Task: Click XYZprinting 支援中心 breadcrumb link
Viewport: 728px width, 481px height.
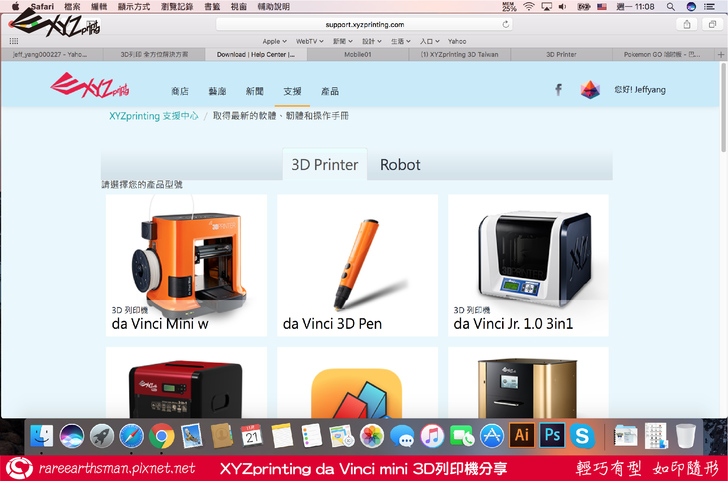Action: (x=154, y=116)
